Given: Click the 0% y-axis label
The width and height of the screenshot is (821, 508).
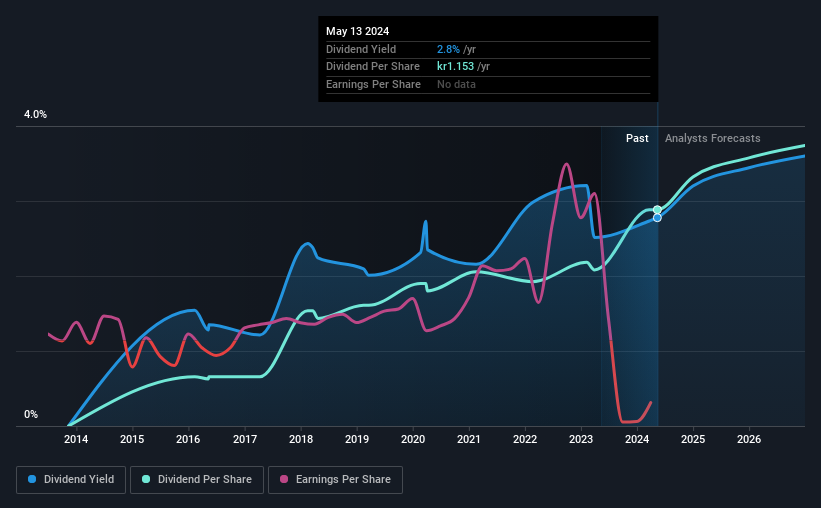Looking at the screenshot, I should pos(31,414).
